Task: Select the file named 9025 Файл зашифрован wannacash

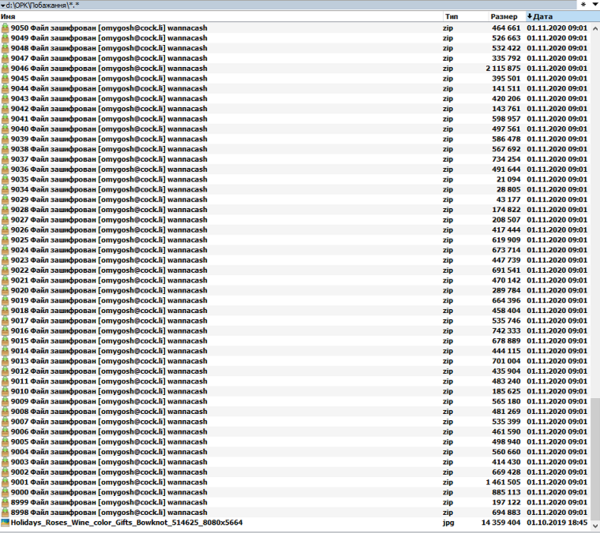Action: [109, 240]
